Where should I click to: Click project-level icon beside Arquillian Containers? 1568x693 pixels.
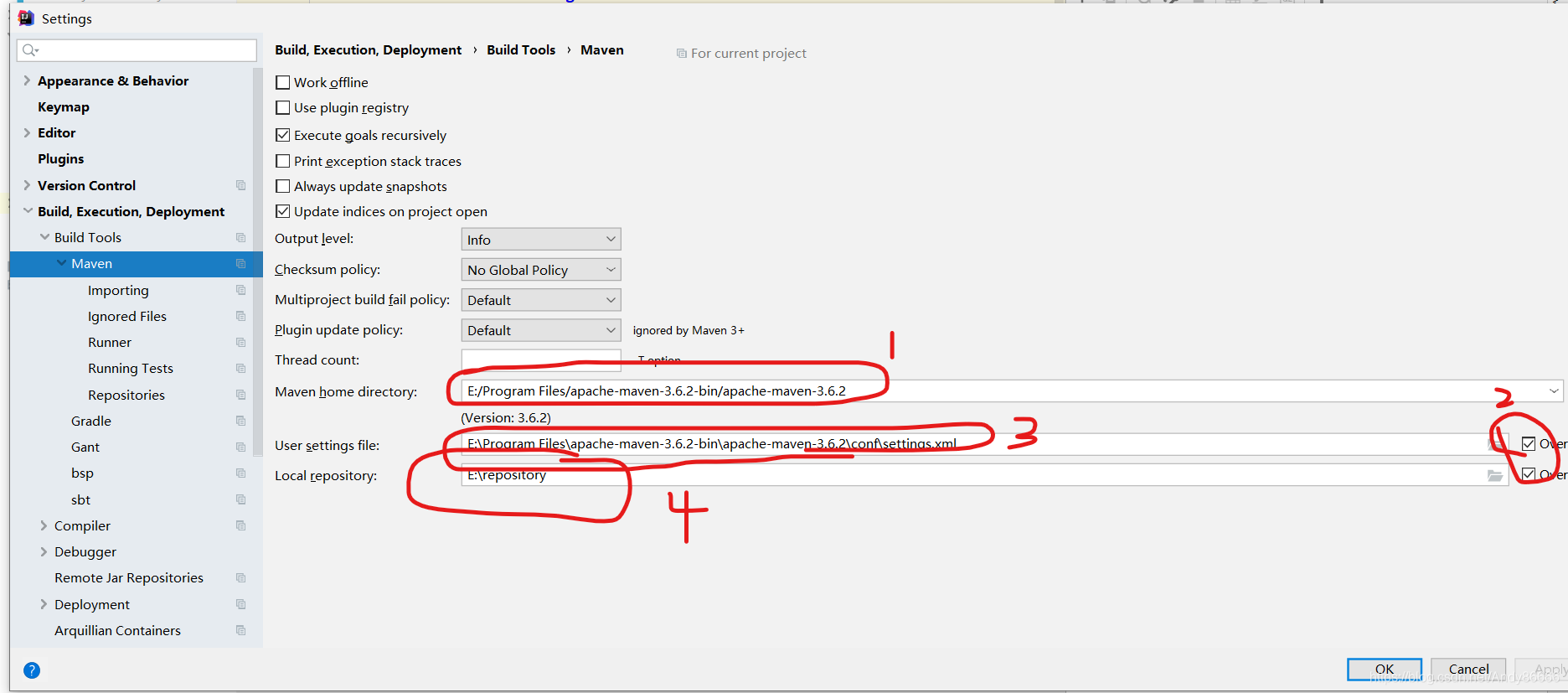click(x=241, y=630)
